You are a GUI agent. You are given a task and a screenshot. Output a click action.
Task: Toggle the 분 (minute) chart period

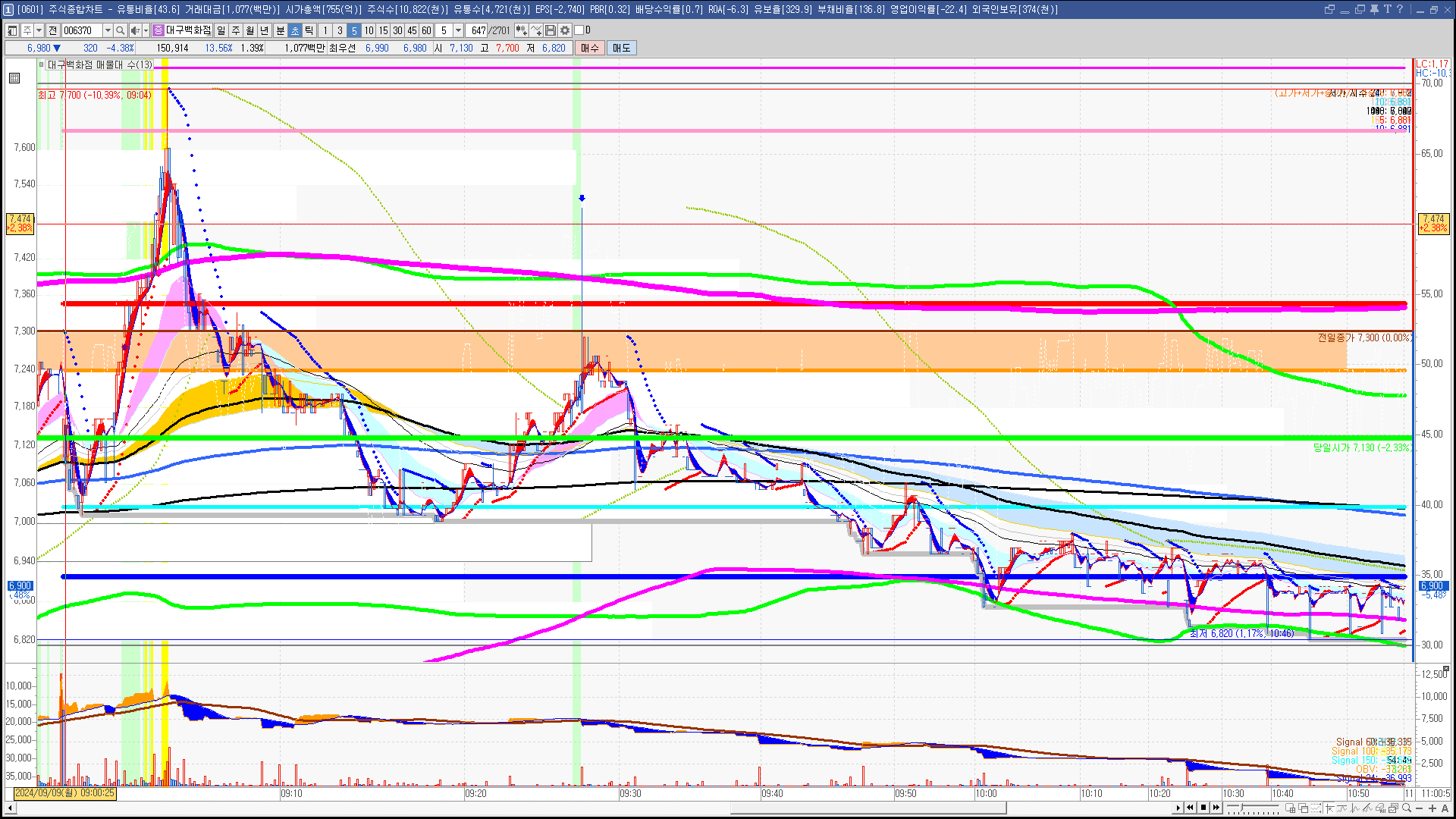pos(280,30)
